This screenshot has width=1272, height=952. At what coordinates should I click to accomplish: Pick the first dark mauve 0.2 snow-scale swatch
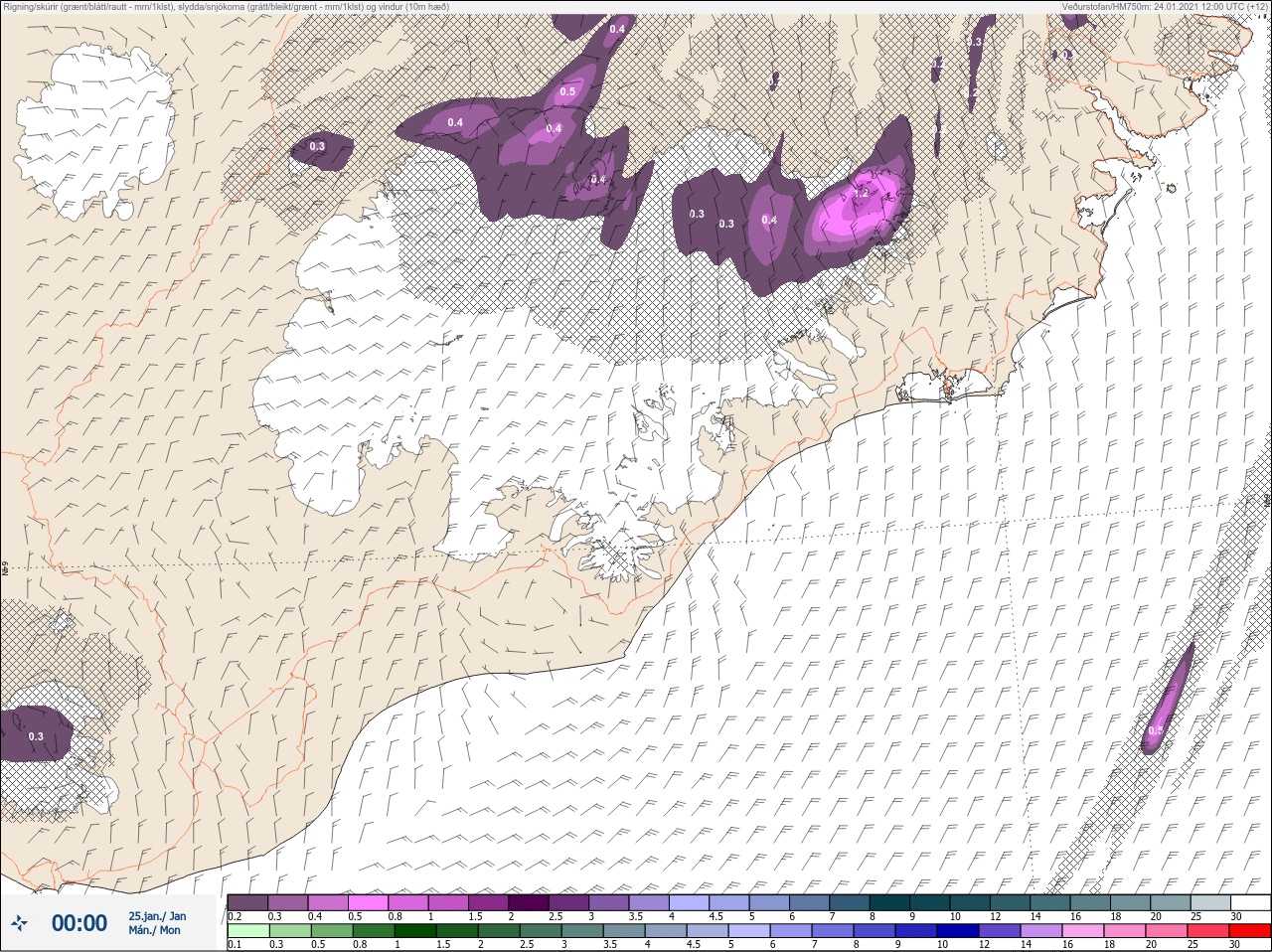click(247, 902)
